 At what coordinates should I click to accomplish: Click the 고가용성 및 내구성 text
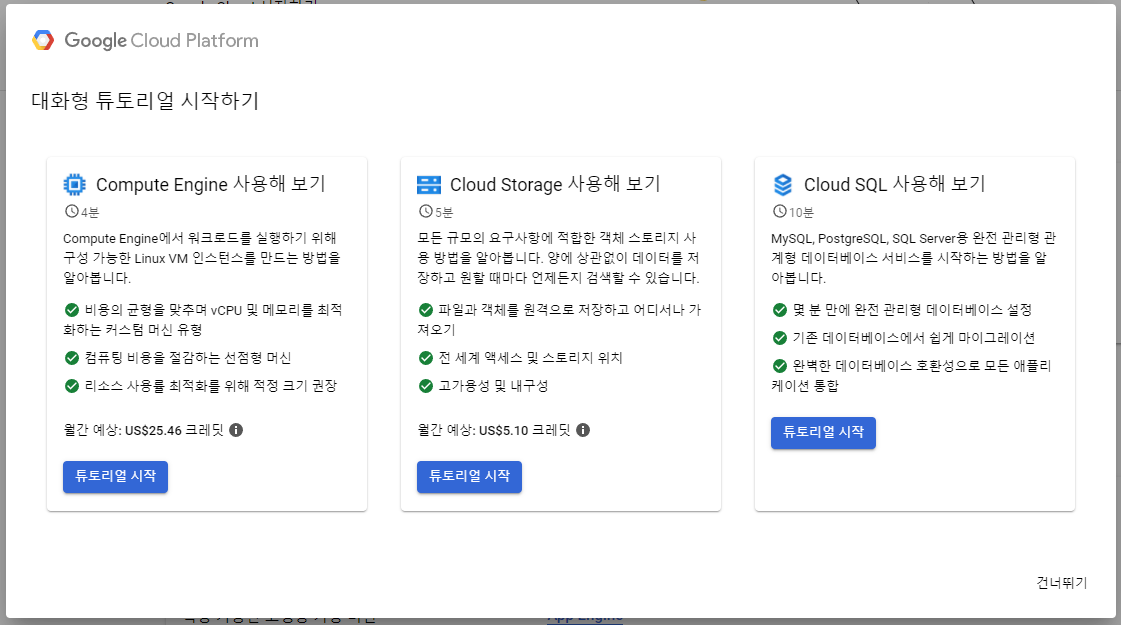493,385
